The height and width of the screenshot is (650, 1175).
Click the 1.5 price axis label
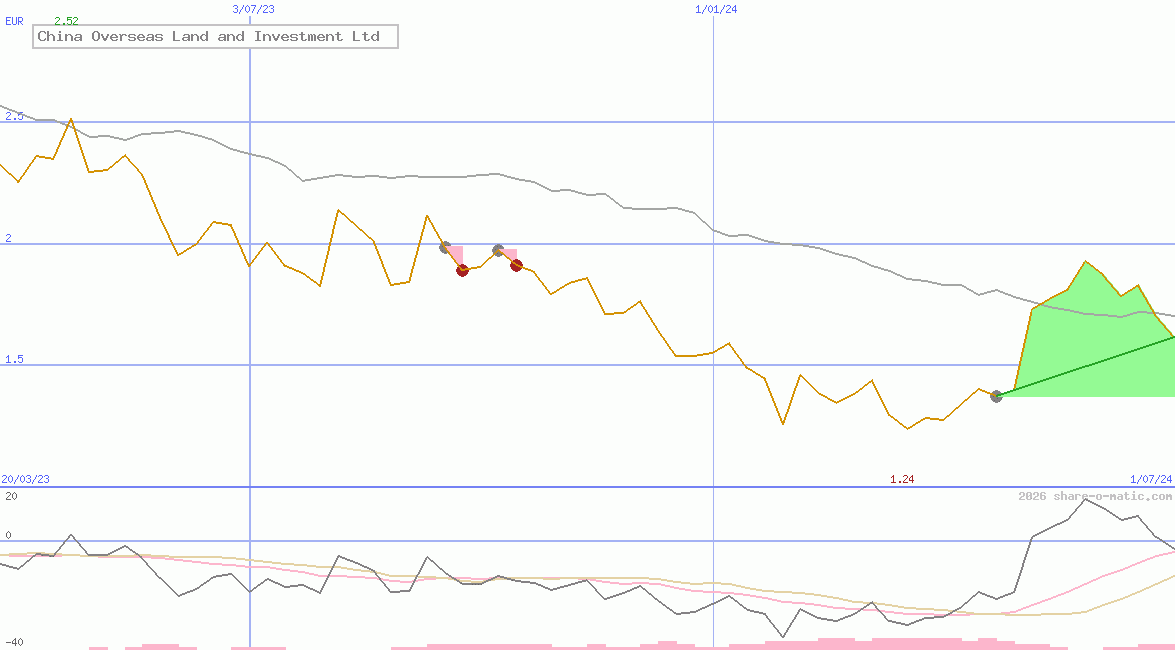14,359
